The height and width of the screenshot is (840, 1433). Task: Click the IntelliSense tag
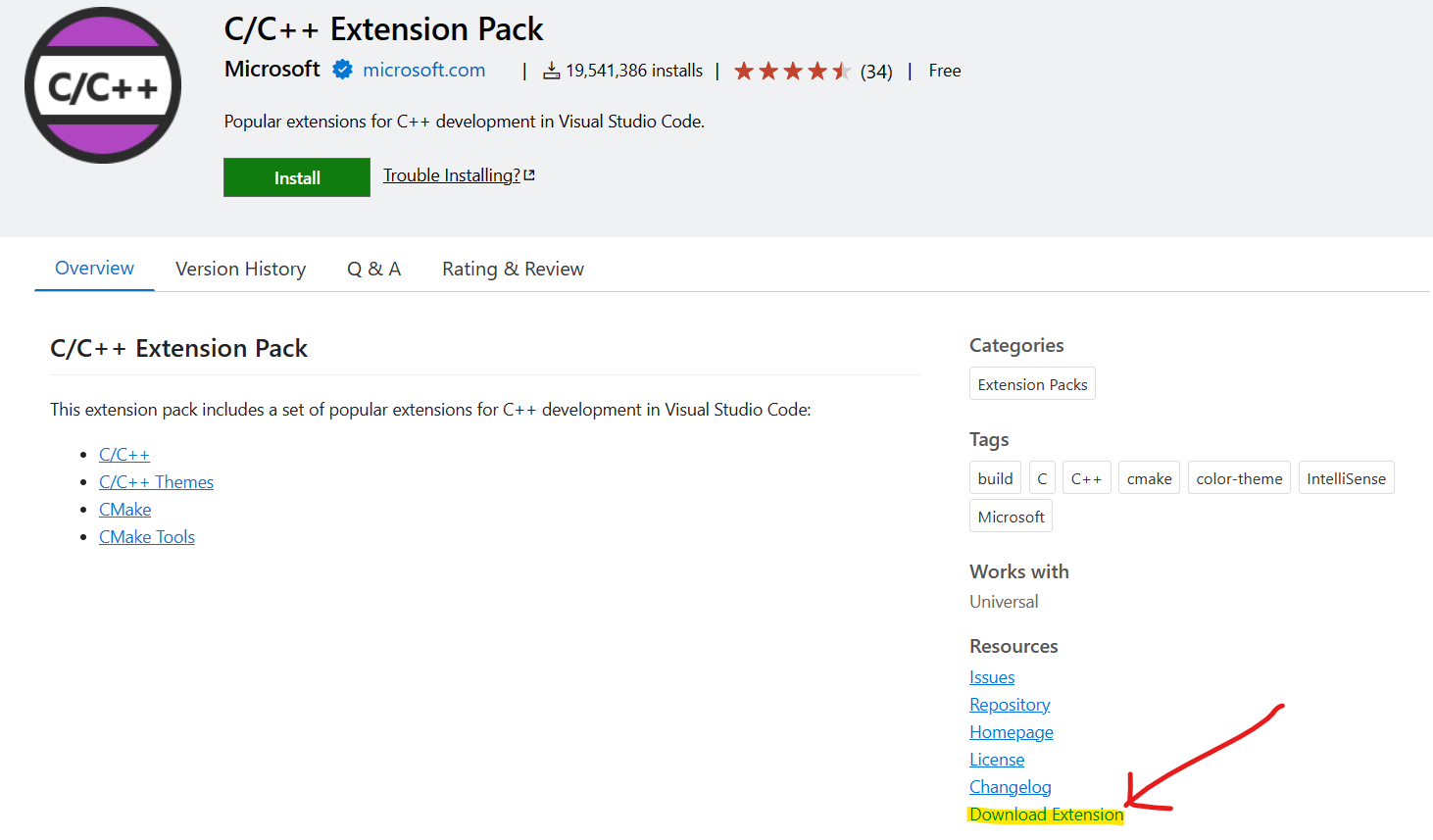[x=1346, y=478]
